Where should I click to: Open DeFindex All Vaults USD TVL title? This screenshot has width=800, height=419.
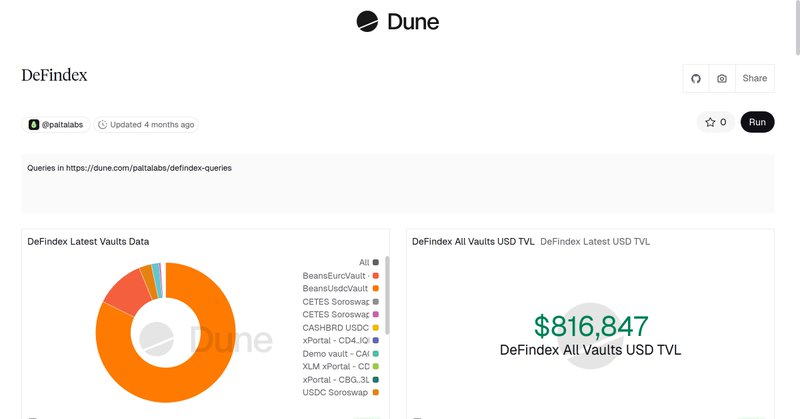pos(473,241)
